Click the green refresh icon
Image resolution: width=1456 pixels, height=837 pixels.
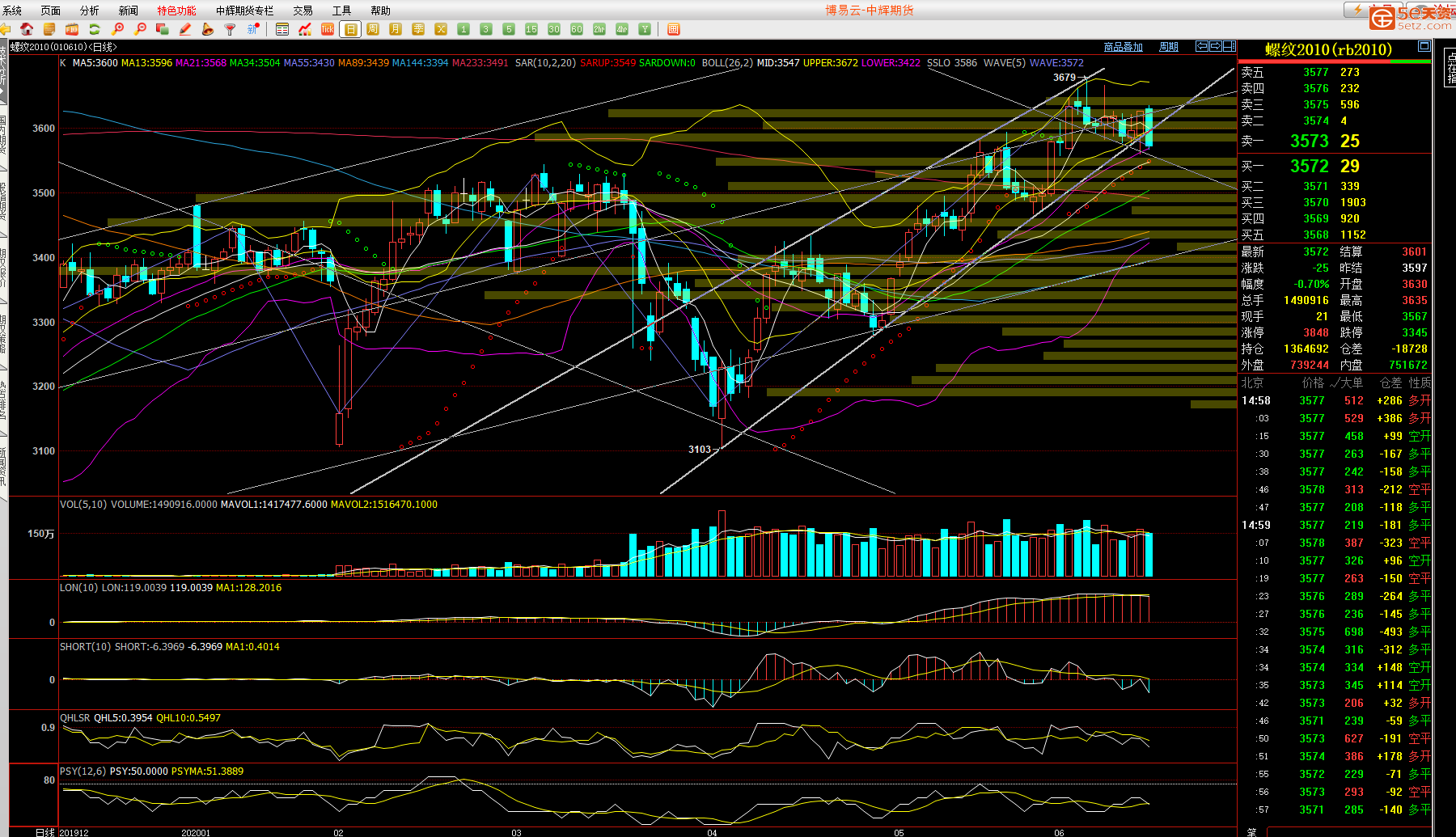tap(95, 29)
